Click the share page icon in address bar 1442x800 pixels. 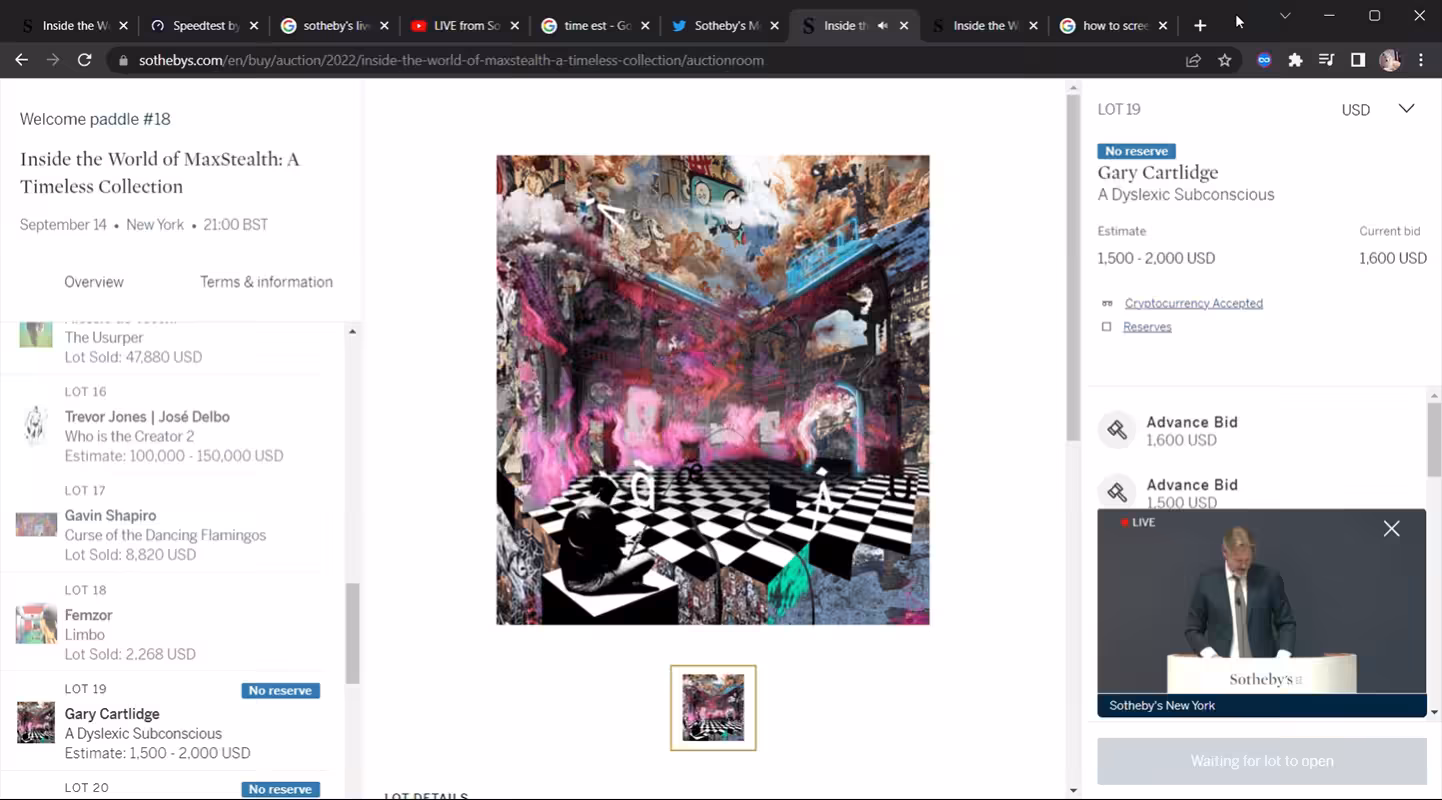point(1193,60)
